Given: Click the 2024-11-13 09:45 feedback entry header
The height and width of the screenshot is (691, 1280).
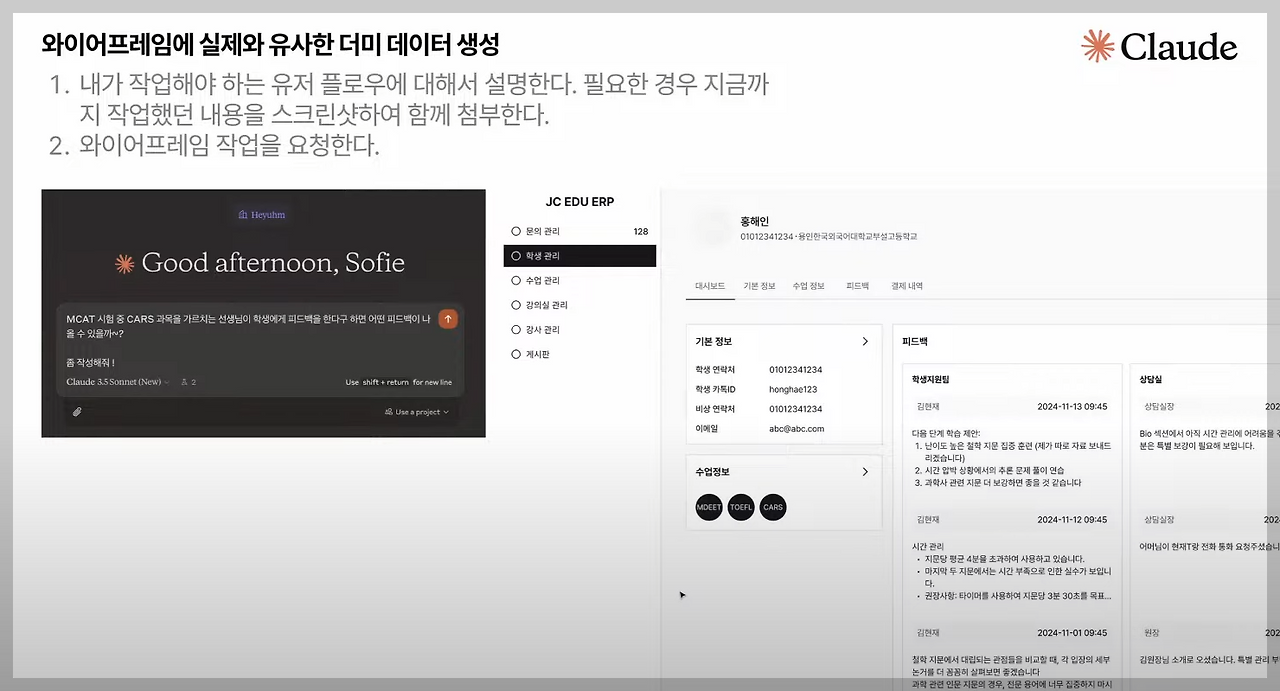Looking at the screenshot, I should tap(1010, 407).
